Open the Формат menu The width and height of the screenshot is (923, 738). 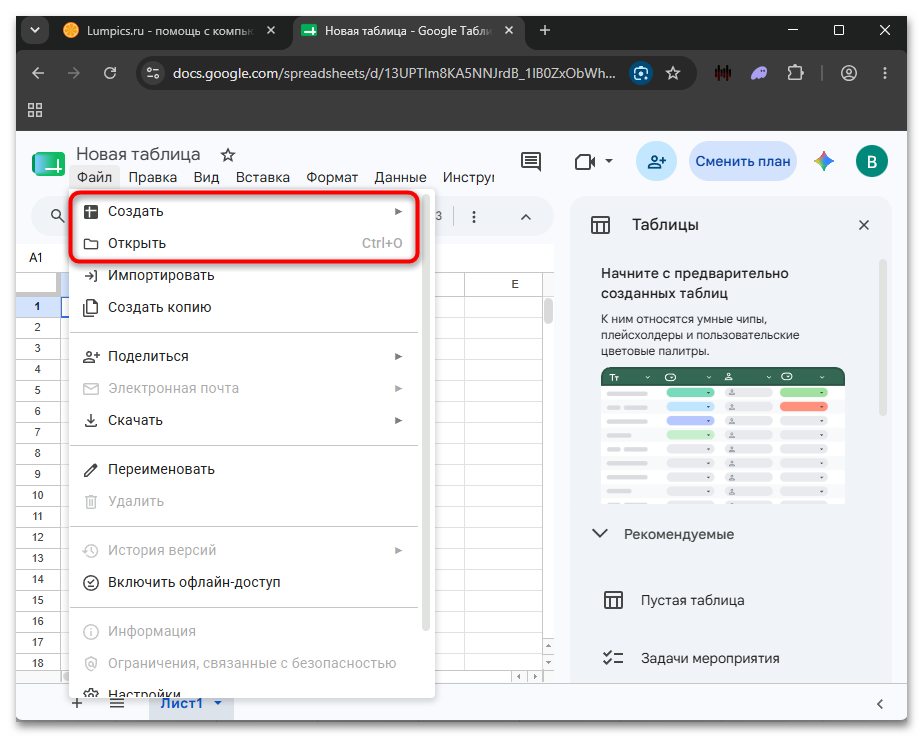click(332, 177)
